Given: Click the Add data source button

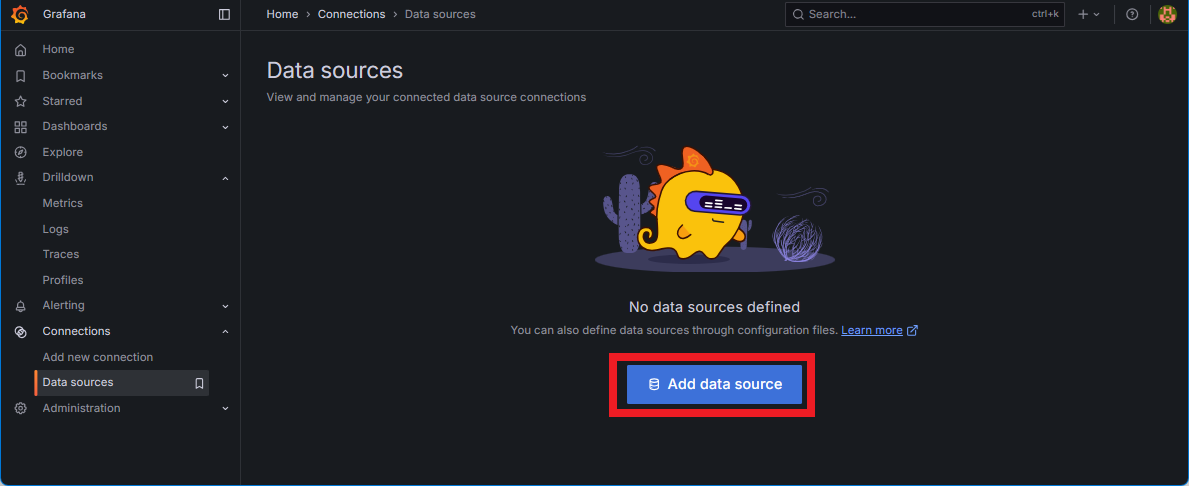Looking at the screenshot, I should (714, 384).
